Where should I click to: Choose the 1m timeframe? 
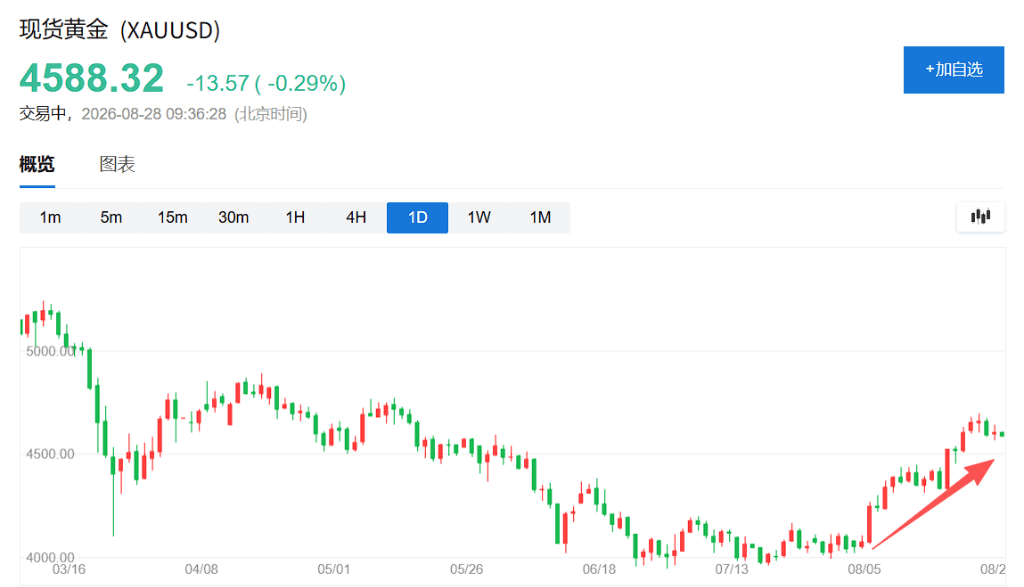[x=50, y=217]
